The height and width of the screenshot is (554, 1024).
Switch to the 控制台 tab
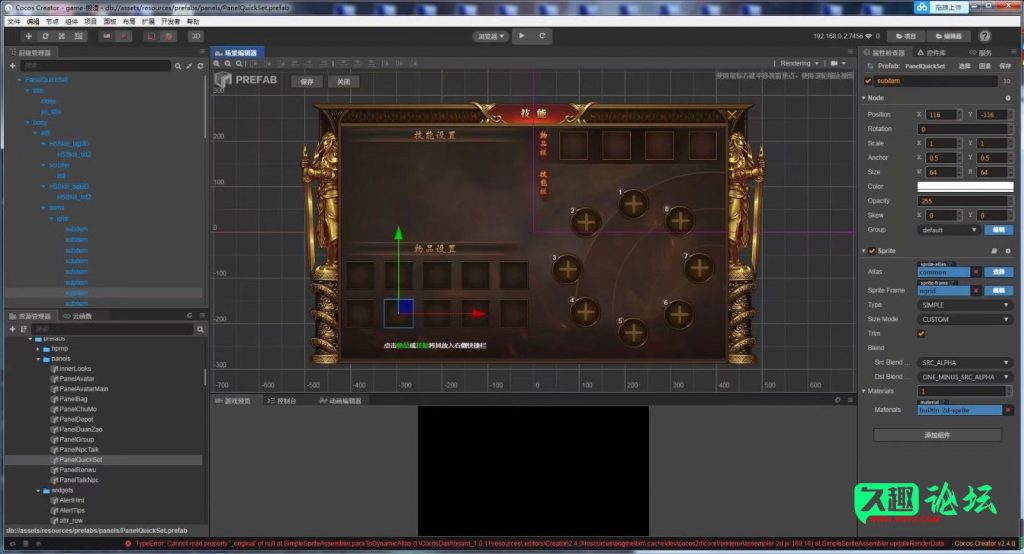tap(282, 401)
